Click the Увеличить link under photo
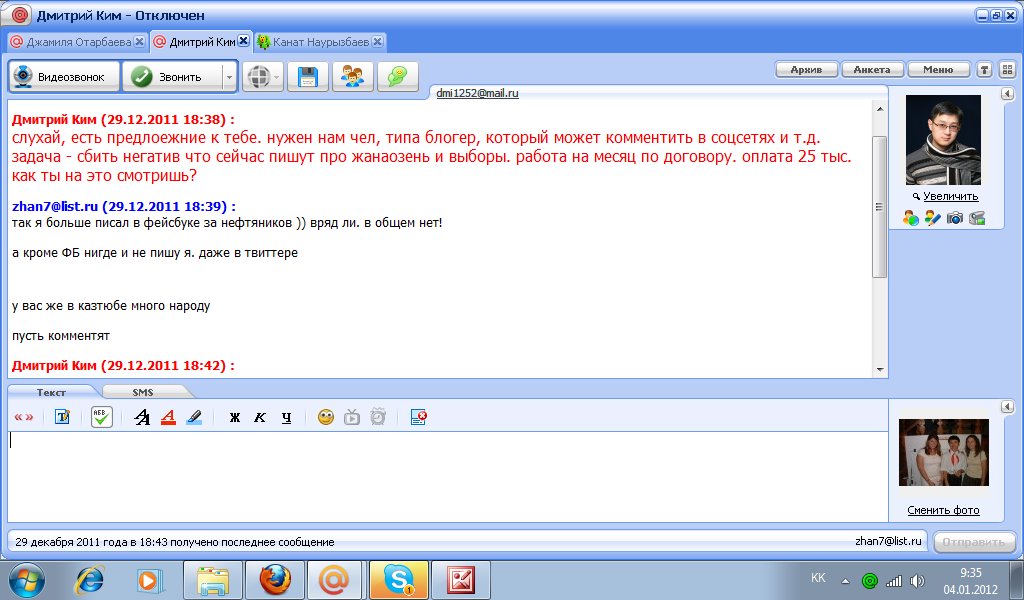Viewport: 1024px width, 600px height. click(949, 197)
